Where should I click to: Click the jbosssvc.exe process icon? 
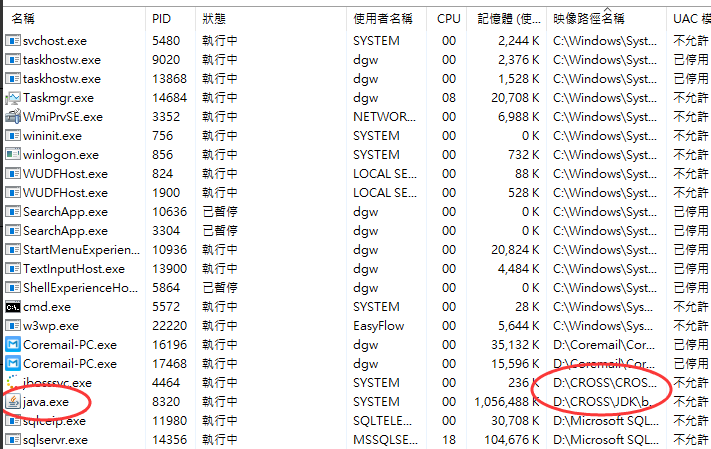(13, 383)
